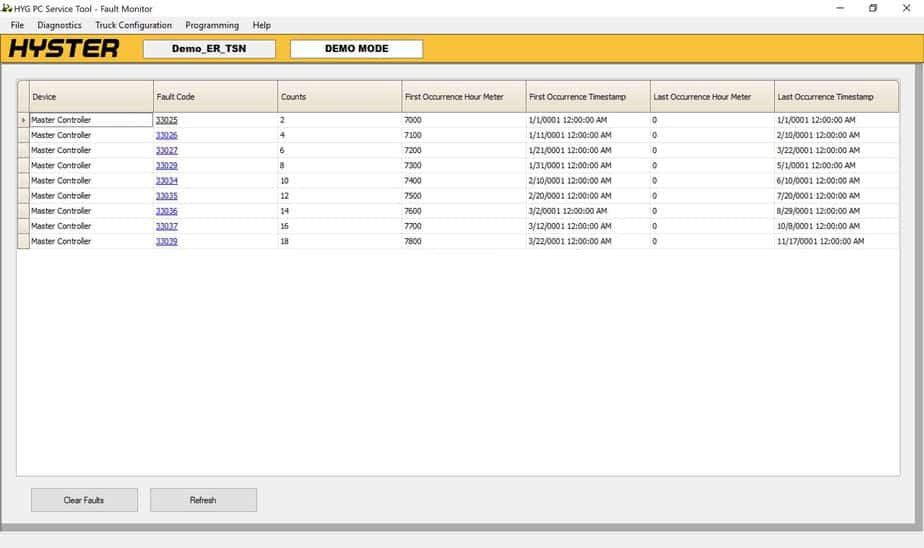924x548 pixels.
Task: Open fault code 33027 link
Action: [167, 150]
